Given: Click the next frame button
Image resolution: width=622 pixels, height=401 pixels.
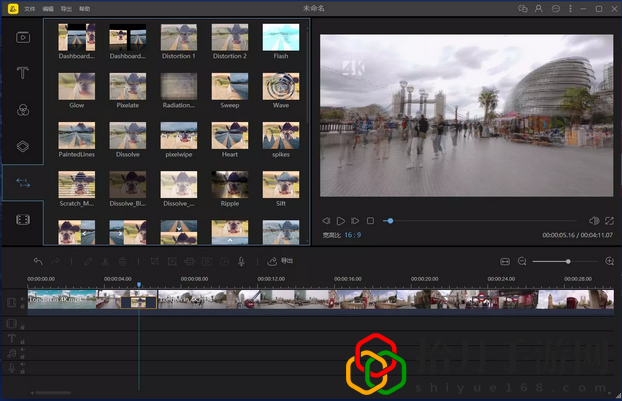Looking at the screenshot, I should [355, 221].
